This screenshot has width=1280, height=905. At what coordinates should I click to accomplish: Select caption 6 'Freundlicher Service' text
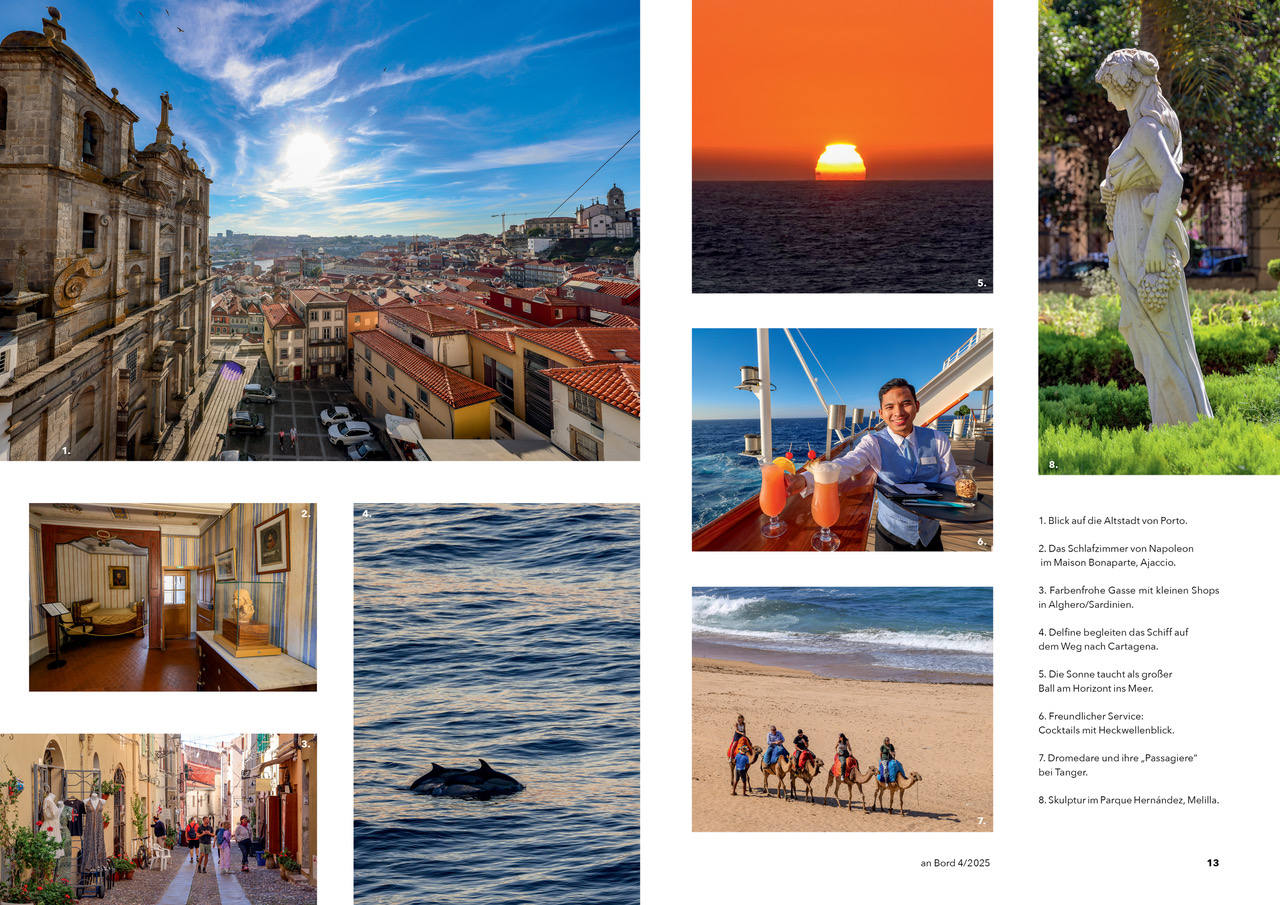pyautogui.click(x=1106, y=723)
